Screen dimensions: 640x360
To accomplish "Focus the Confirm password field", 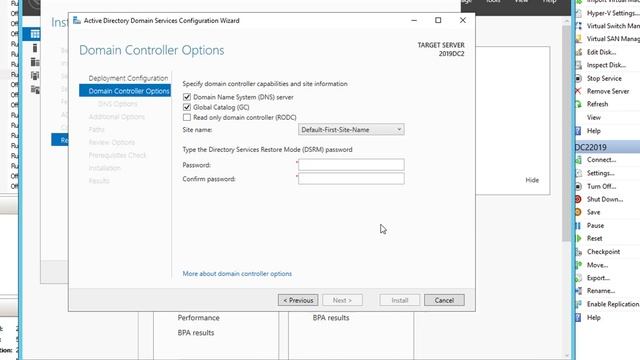I will pyautogui.click(x=351, y=178).
